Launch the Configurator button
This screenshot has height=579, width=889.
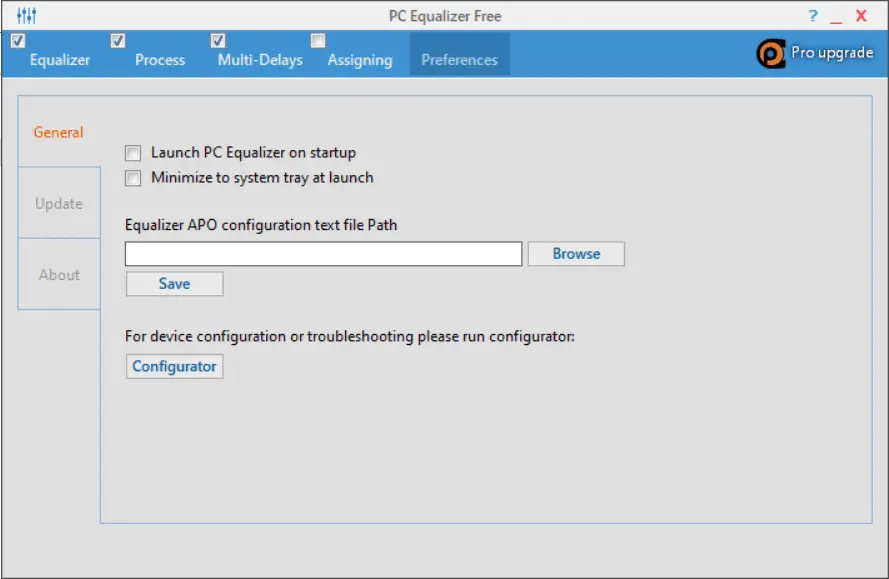[175, 366]
